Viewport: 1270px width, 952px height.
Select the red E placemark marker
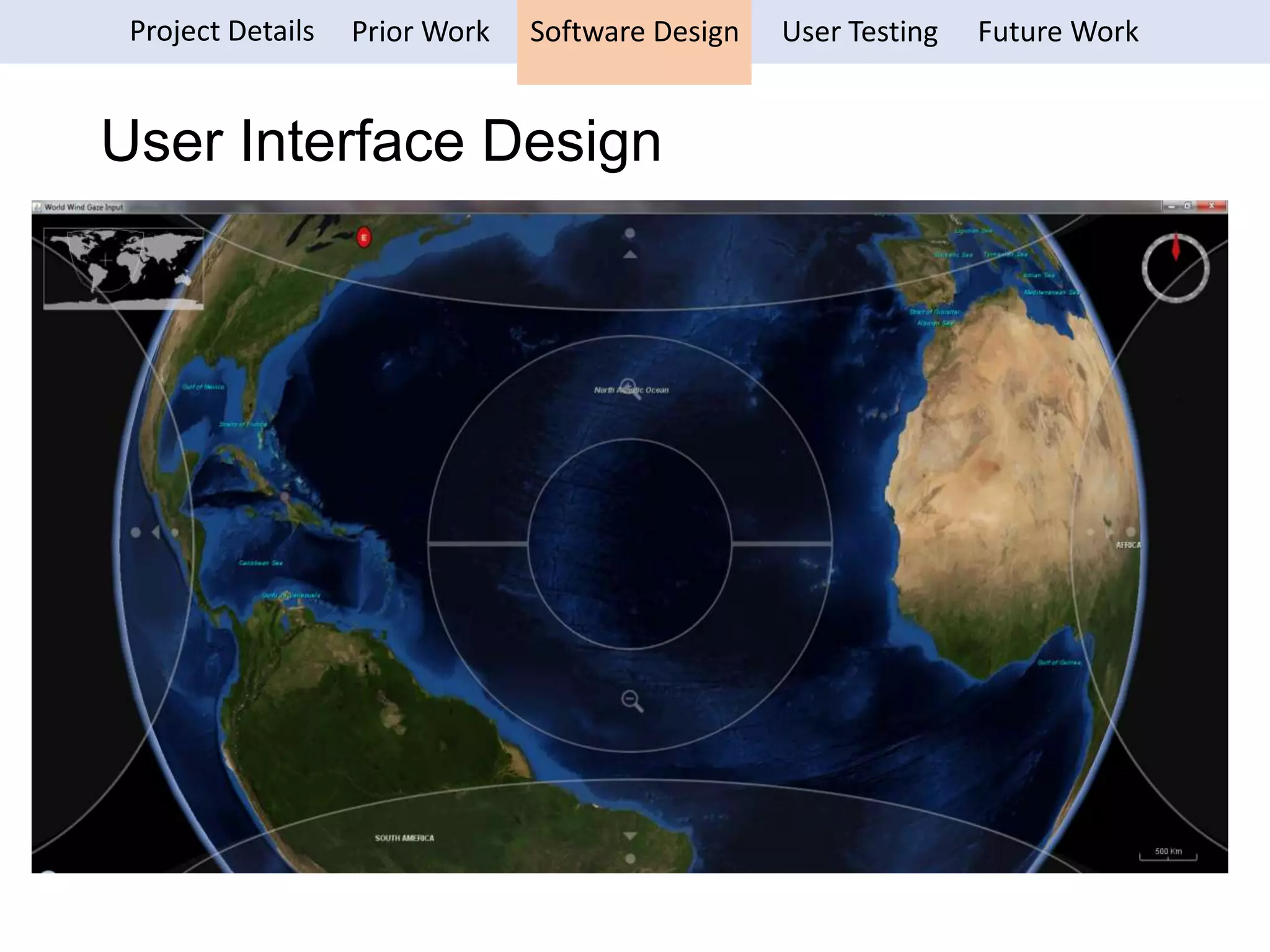click(x=364, y=237)
